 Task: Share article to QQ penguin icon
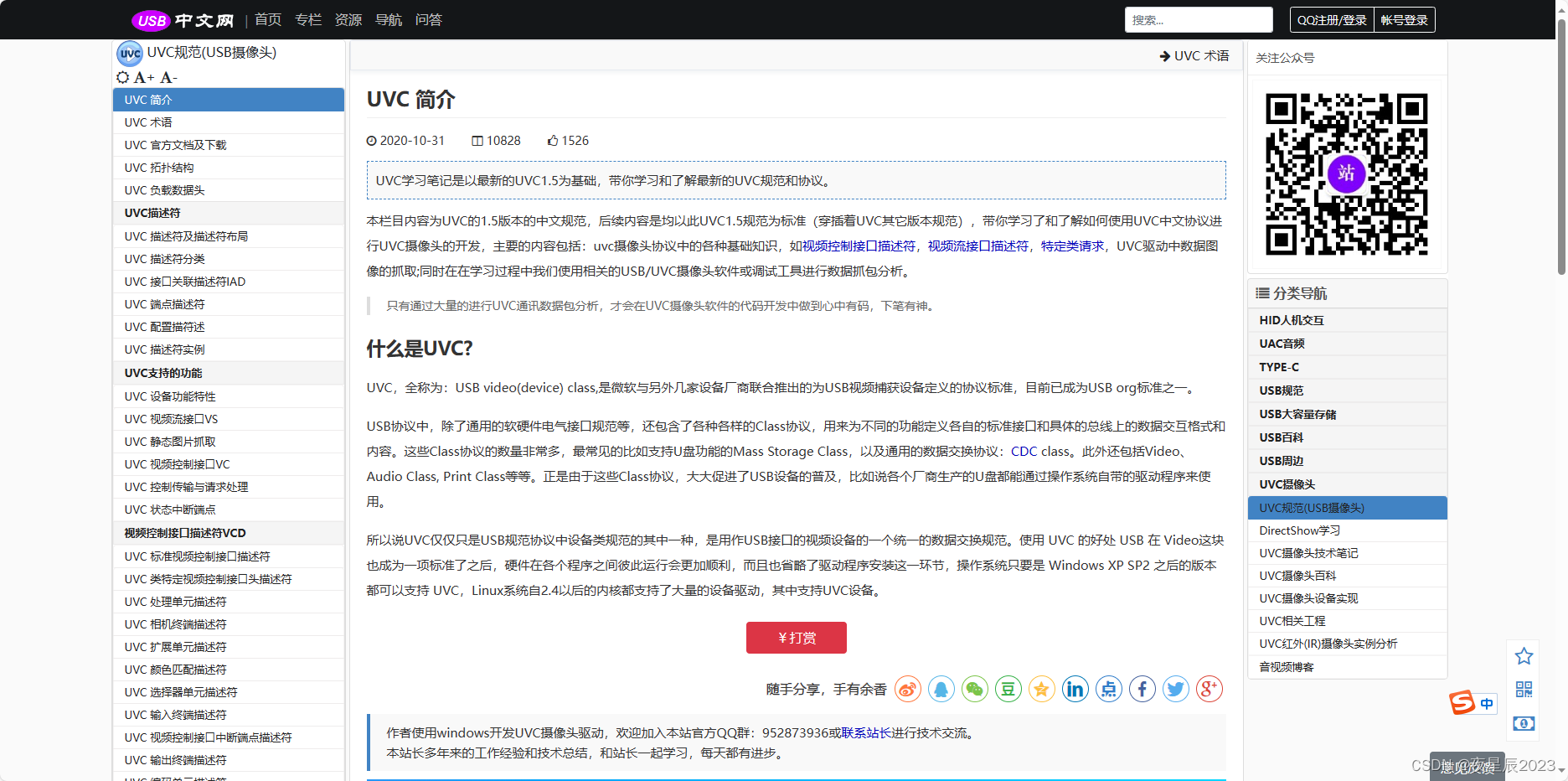point(941,689)
